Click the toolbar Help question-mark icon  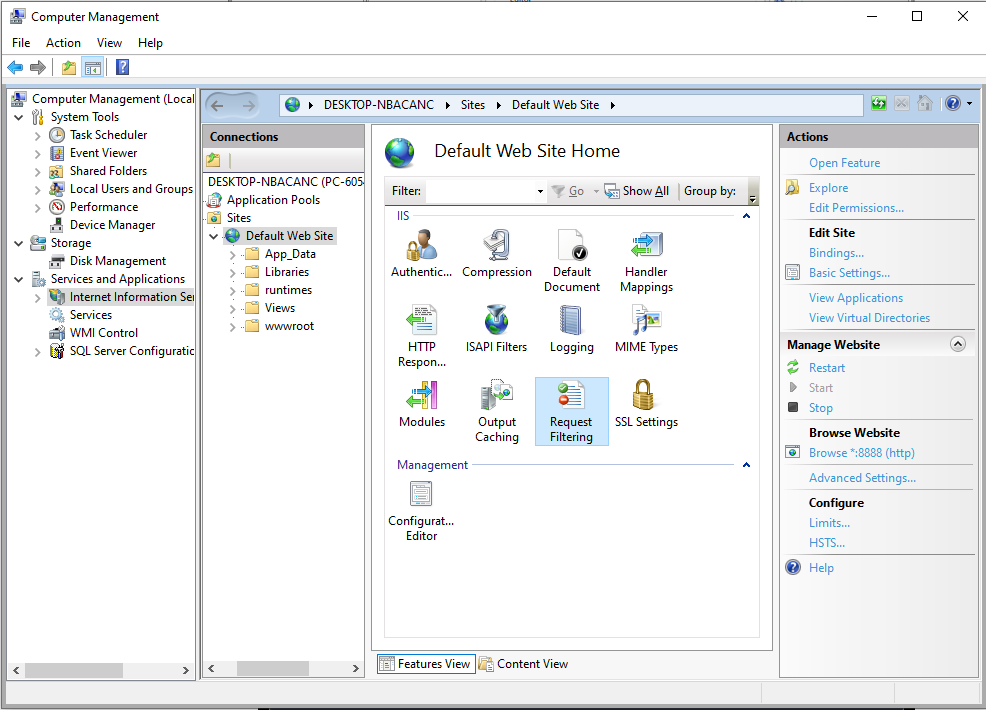tap(123, 67)
